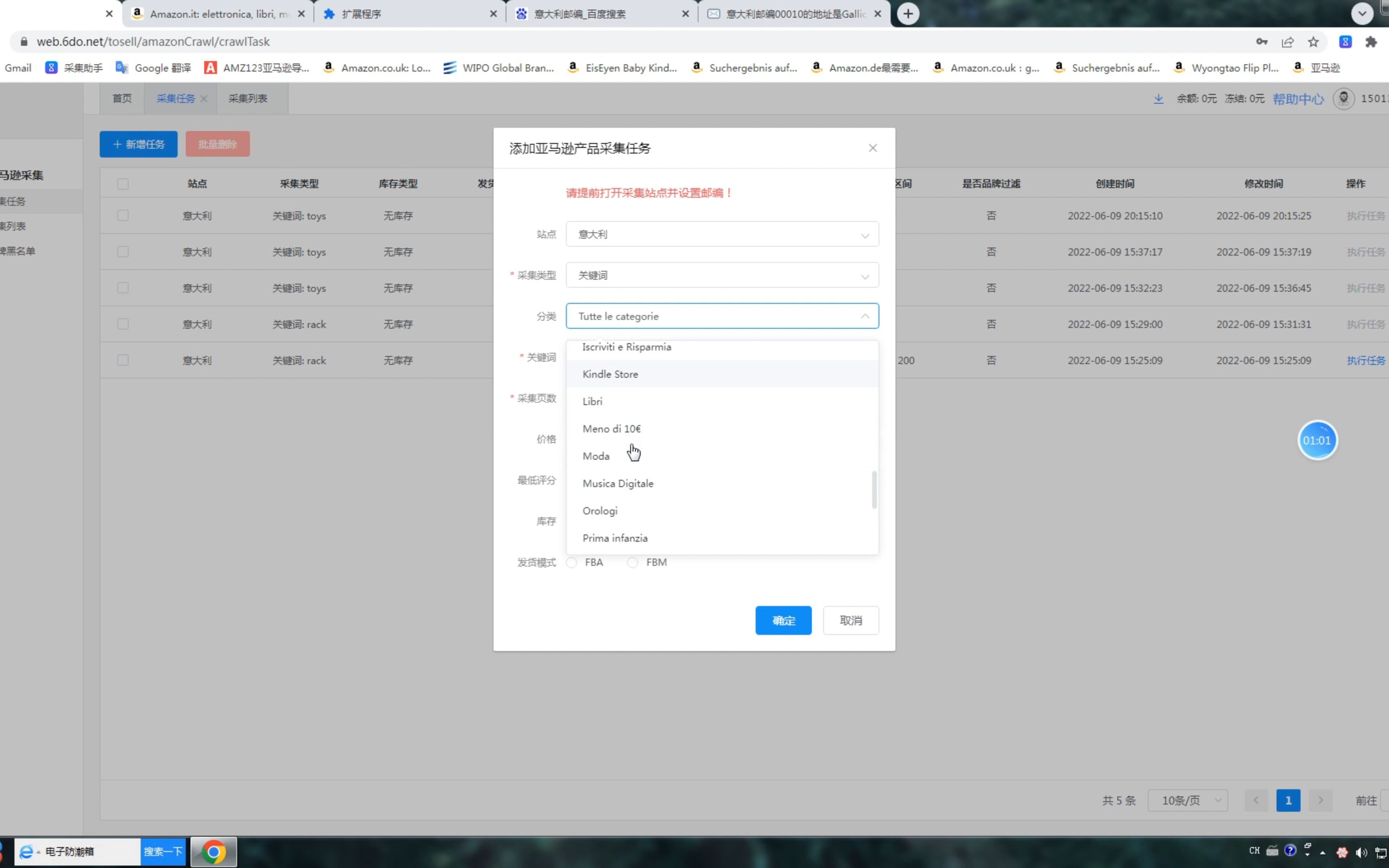Screen dimensions: 1389x868
Task: Click the next page arrow
Action: point(1320,800)
